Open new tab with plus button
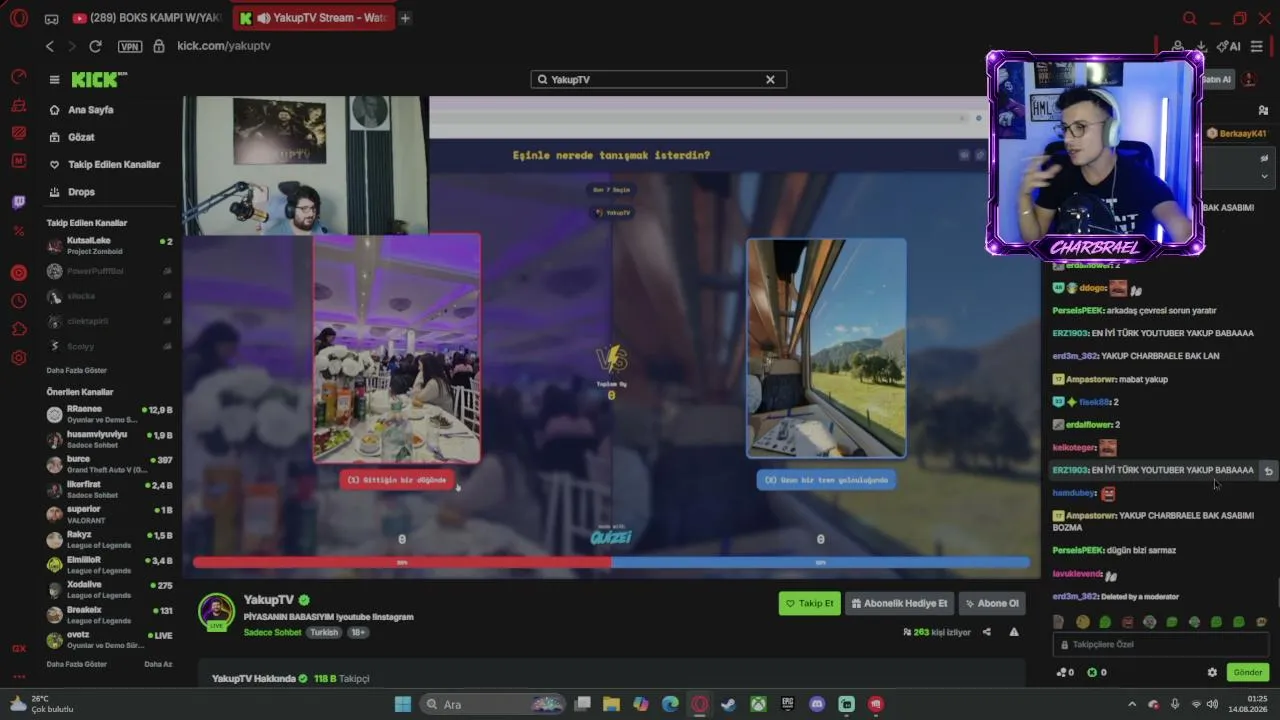This screenshot has height=720, width=1280. tap(405, 18)
